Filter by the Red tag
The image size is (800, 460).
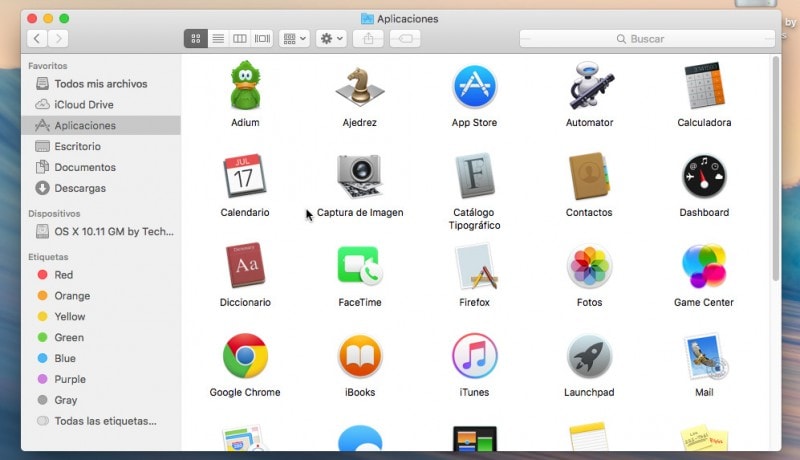pyautogui.click(x=101, y=275)
